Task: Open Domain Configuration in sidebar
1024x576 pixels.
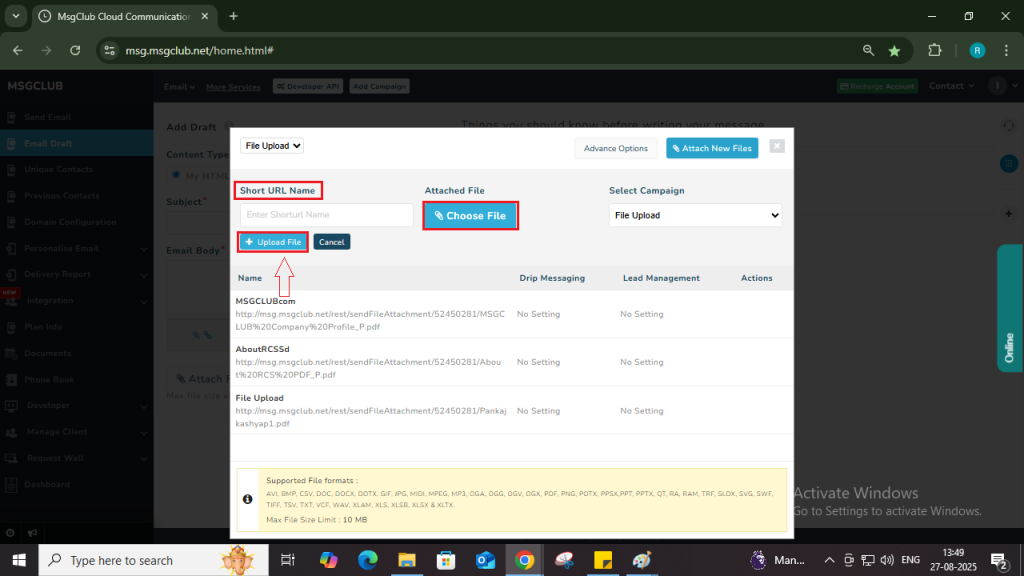Action: (x=70, y=222)
